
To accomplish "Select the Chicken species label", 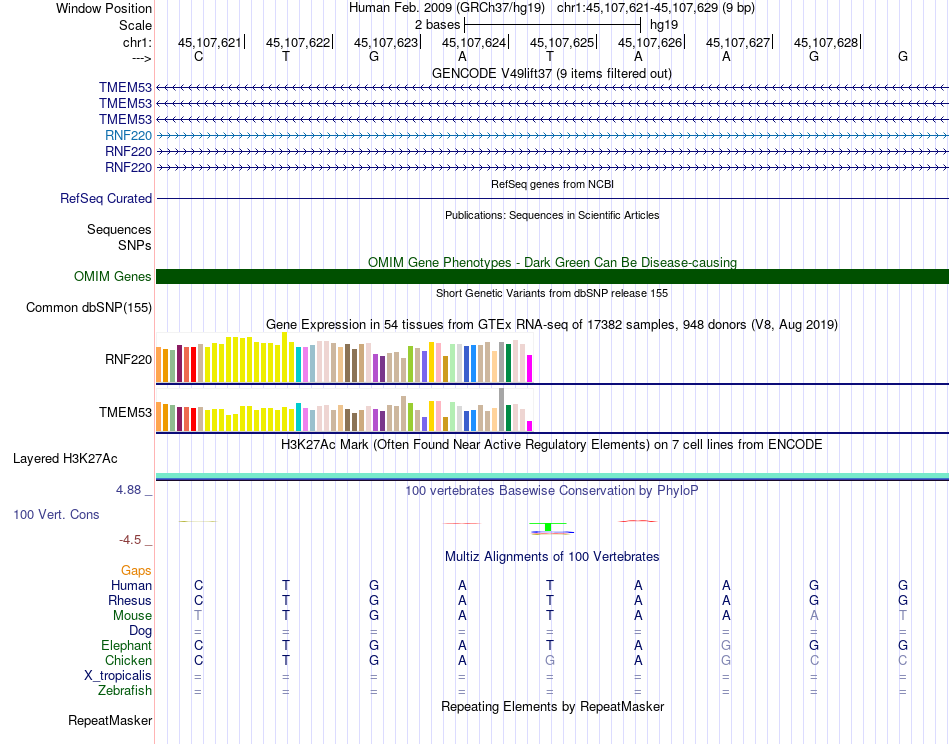I will tap(128, 660).
